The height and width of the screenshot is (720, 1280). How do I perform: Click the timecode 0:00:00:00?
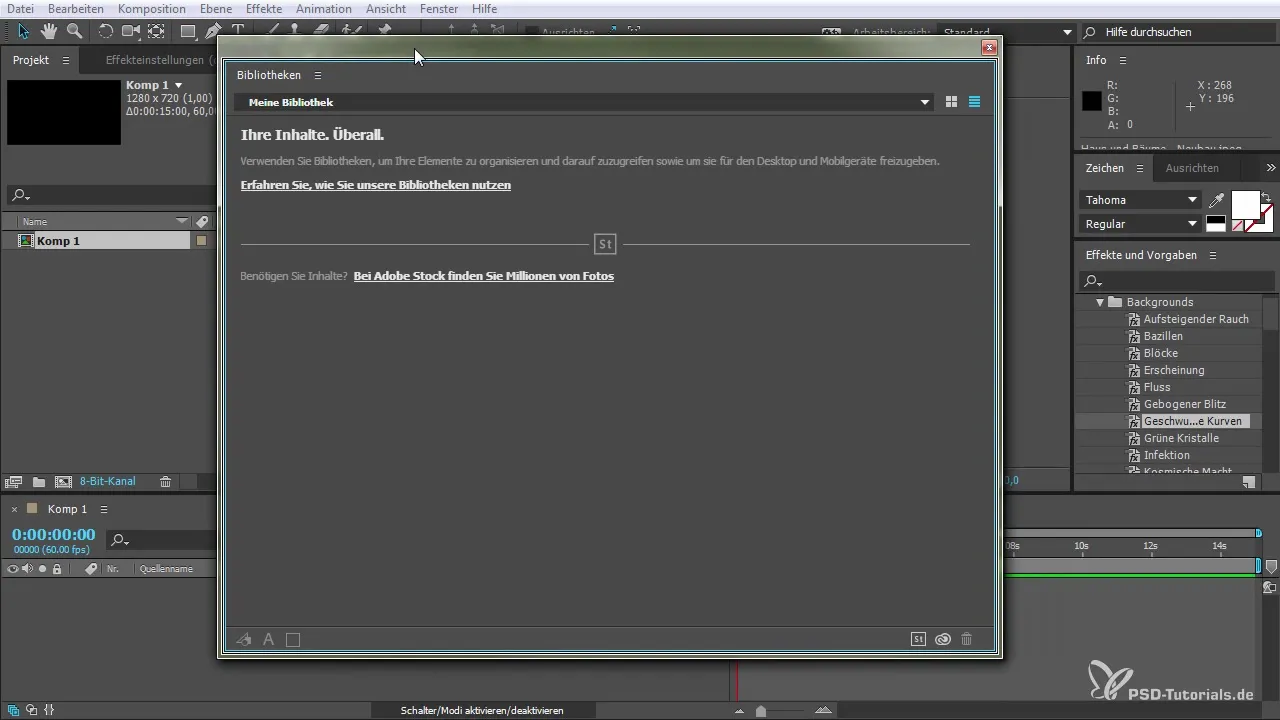click(x=53, y=535)
